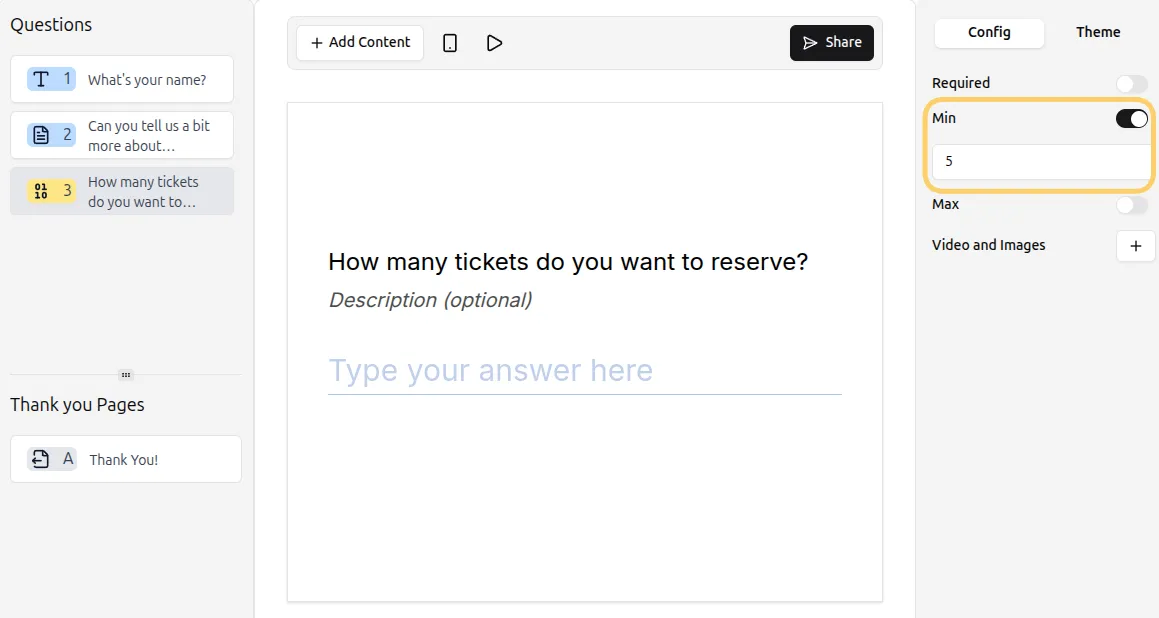Click the play preview icon
1159x618 pixels.
click(x=494, y=43)
